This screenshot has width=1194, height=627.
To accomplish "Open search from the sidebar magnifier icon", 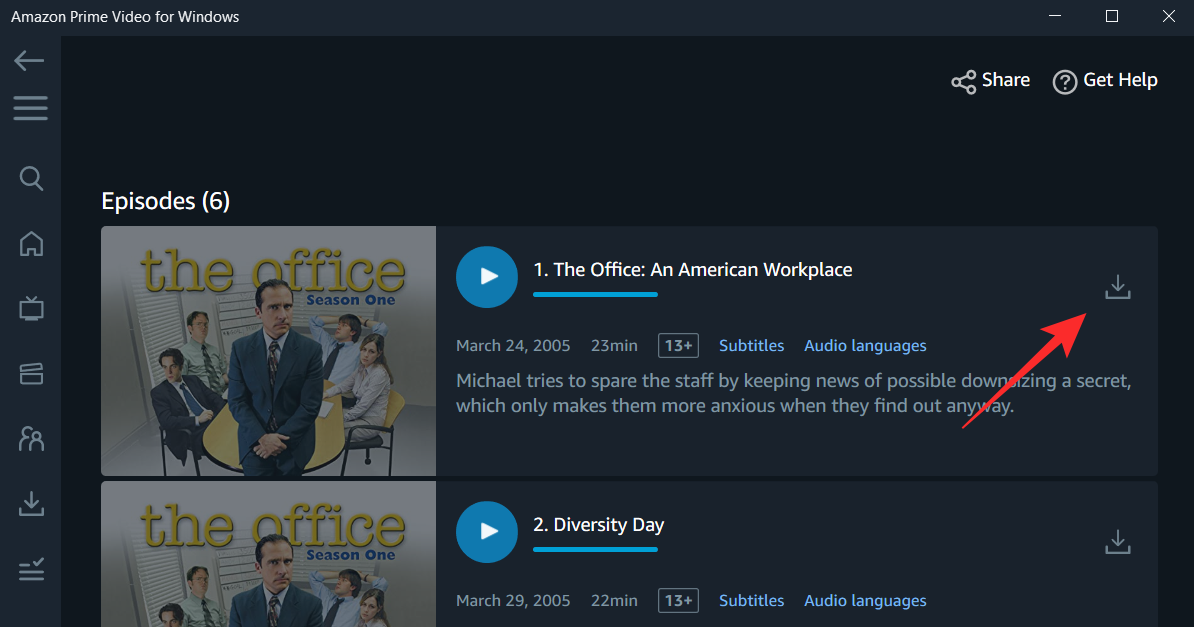I will coord(31,179).
